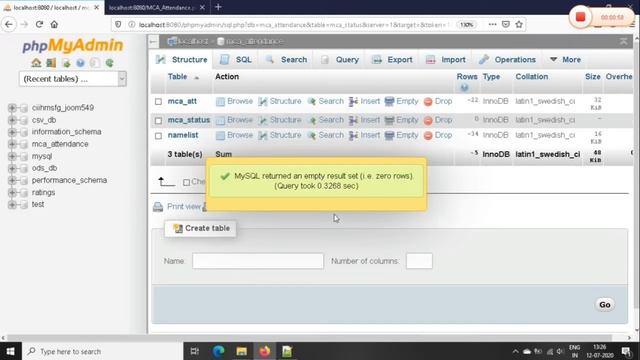Click the Print view printer icon
Image resolution: width=640 pixels, height=360 pixels.
(x=158, y=207)
